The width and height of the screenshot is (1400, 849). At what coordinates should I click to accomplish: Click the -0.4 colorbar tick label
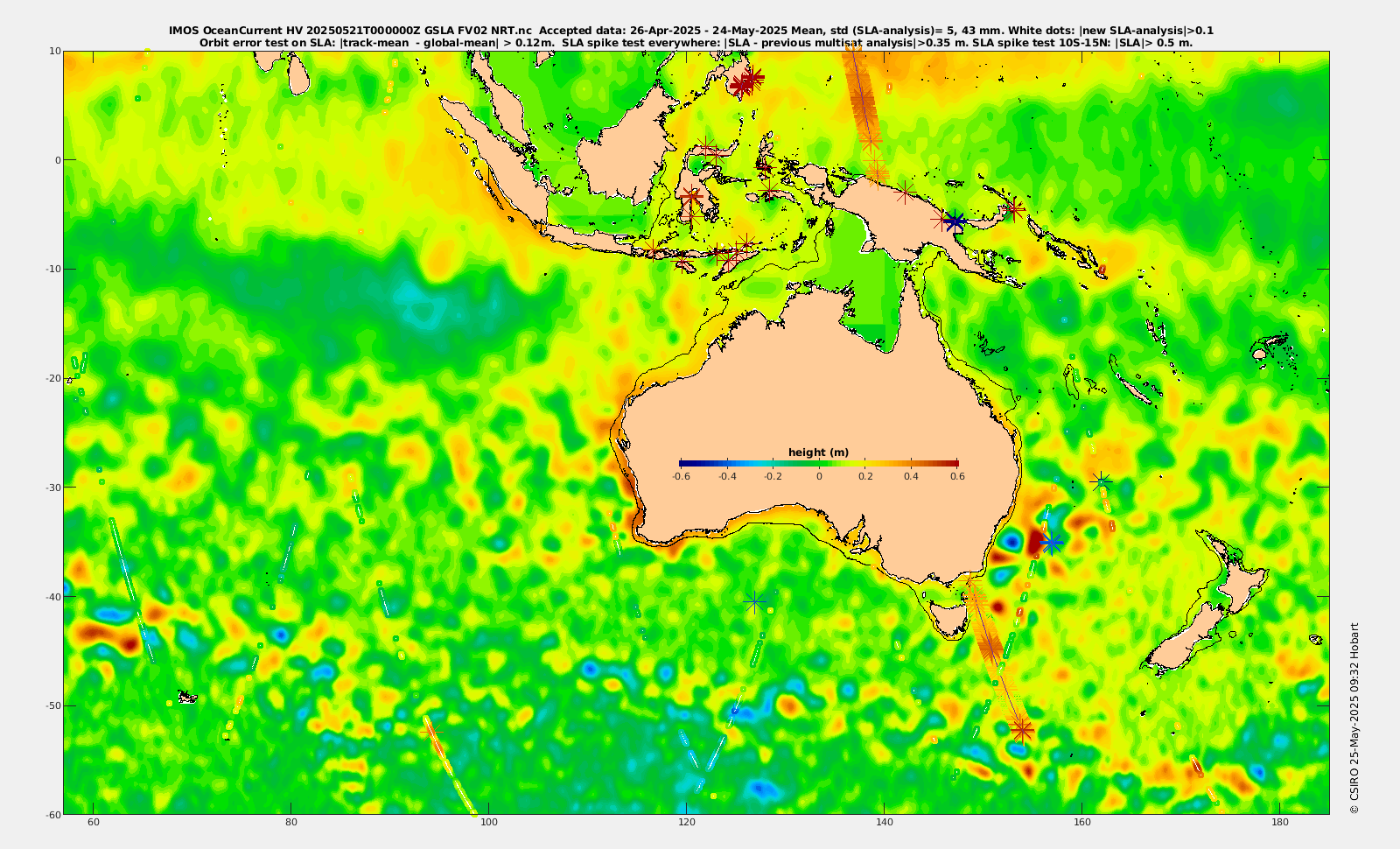[x=726, y=477]
